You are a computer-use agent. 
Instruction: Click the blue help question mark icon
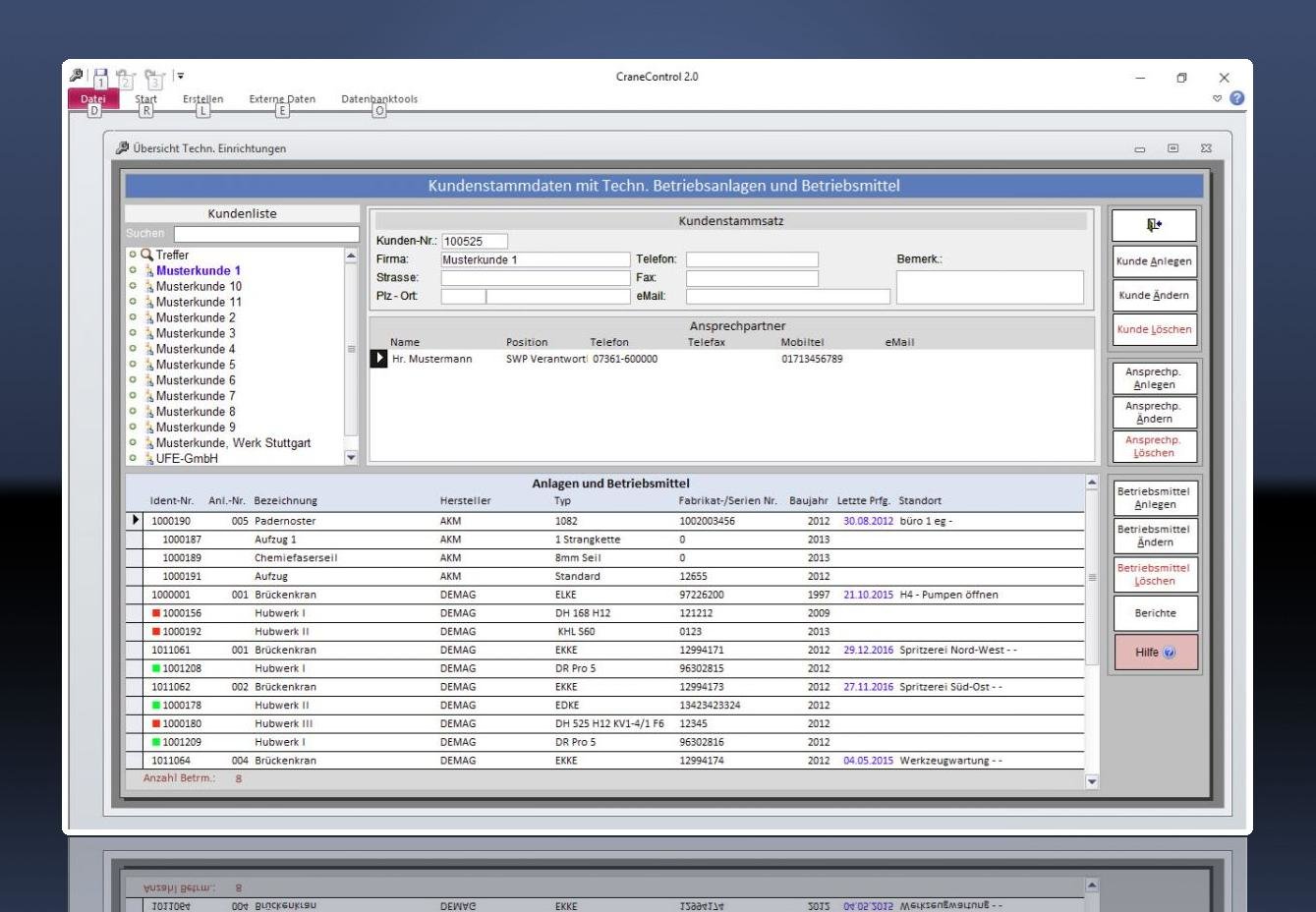[1236, 98]
